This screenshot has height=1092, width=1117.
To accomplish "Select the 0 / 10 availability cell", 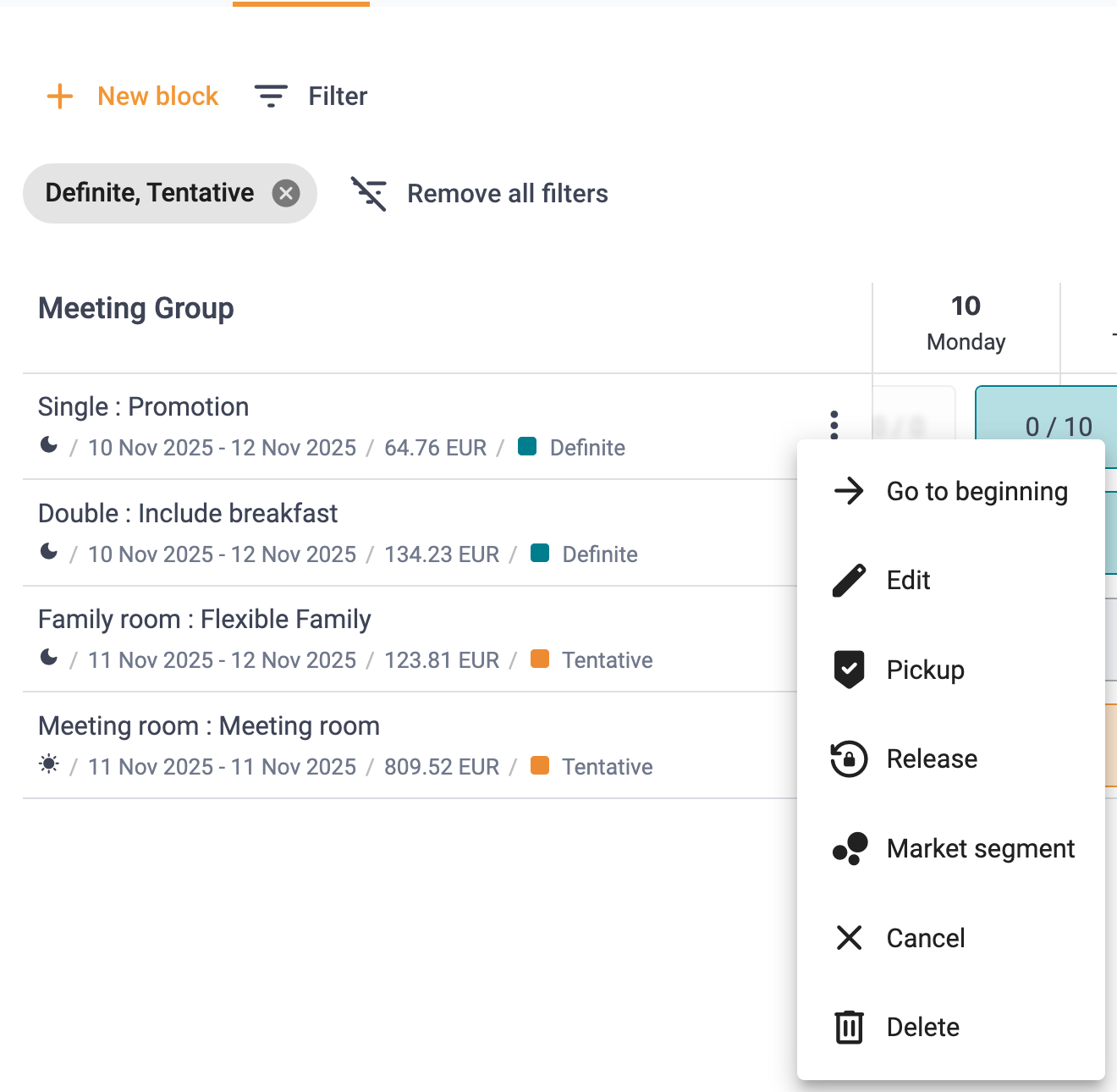I will 1049,427.
